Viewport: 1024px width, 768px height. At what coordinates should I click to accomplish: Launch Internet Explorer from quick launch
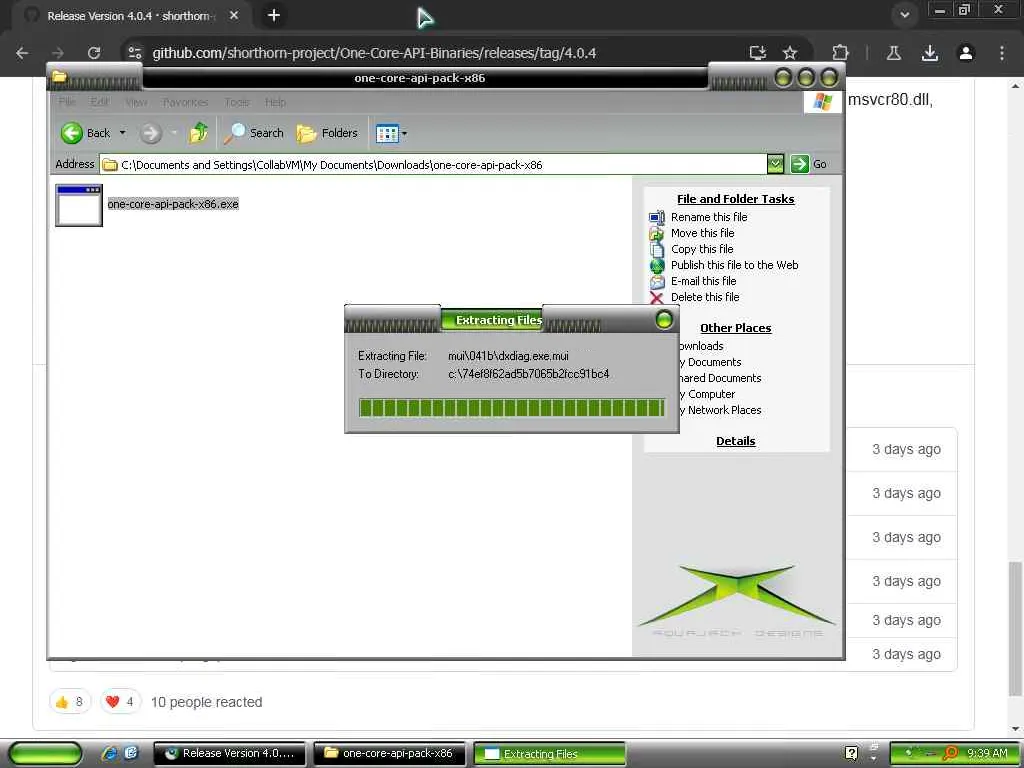click(x=109, y=753)
